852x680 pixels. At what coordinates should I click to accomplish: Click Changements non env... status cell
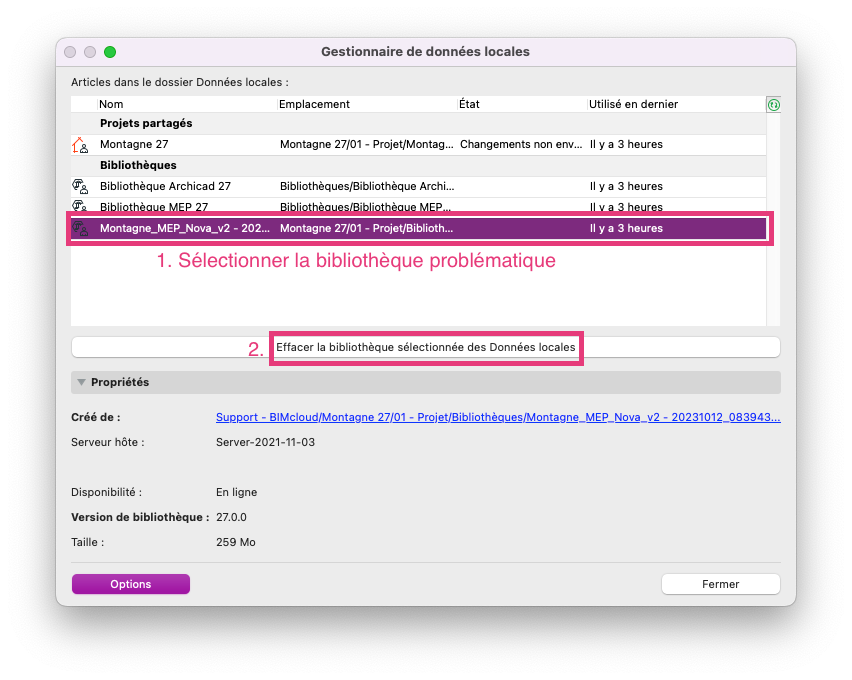521,145
